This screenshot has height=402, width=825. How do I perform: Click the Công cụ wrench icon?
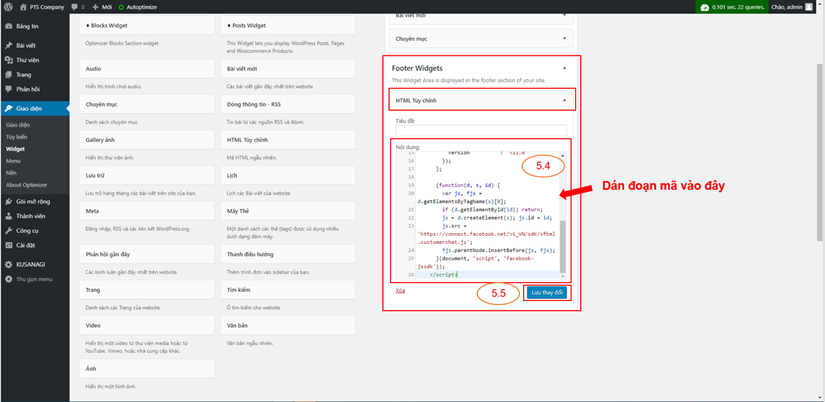click(8, 230)
